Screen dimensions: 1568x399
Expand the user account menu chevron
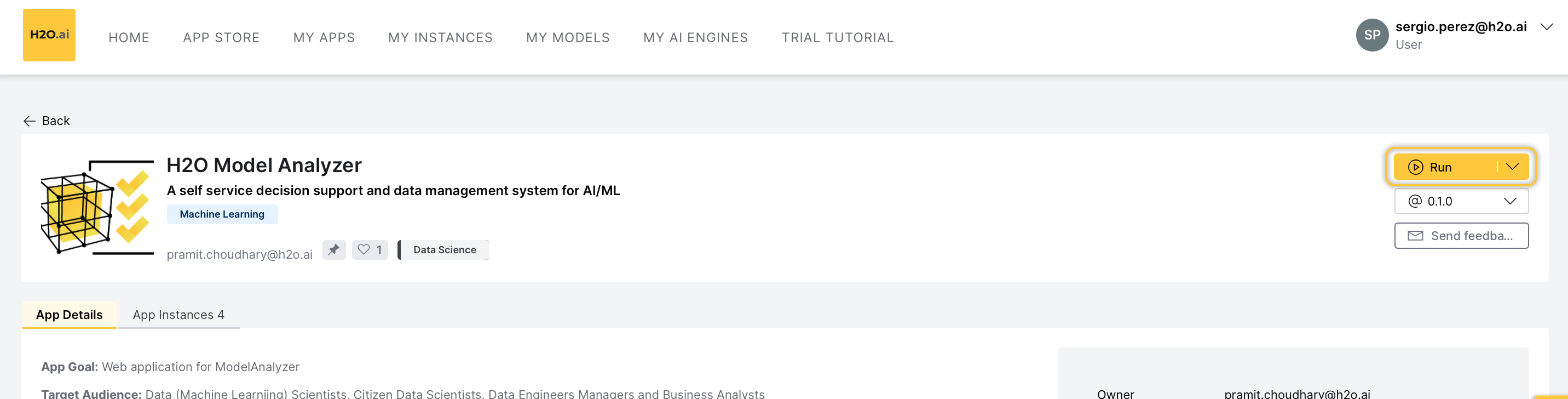pyautogui.click(x=1546, y=27)
